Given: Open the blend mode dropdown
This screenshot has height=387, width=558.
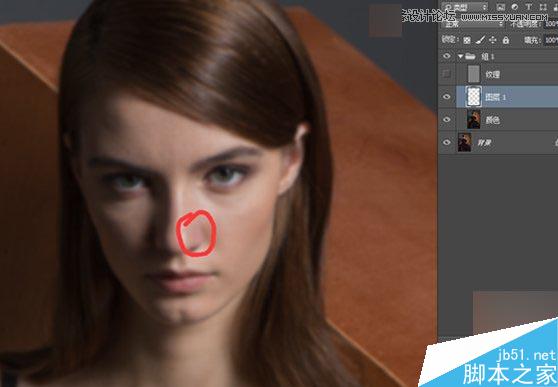Looking at the screenshot, I should (x=473, y=24).
